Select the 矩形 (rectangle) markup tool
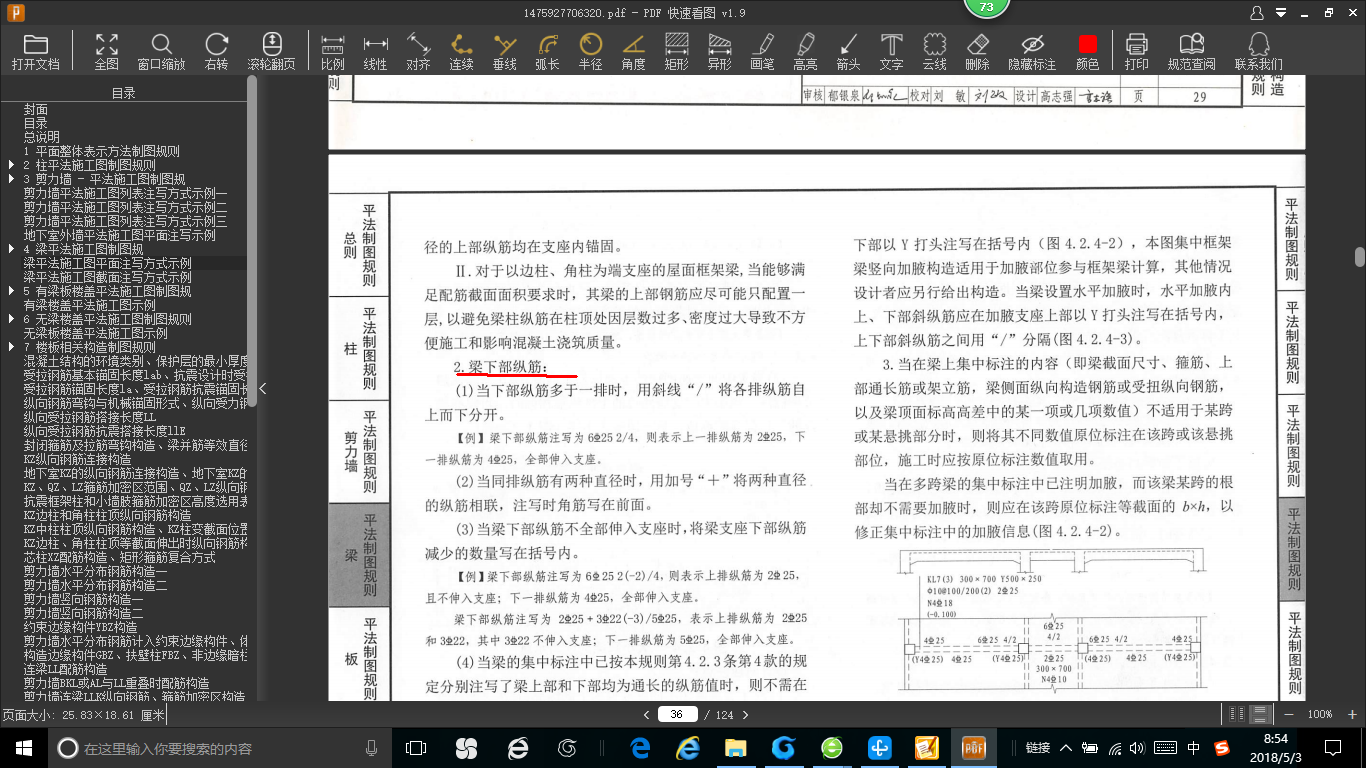The height and width of the screenshot is (768, 1366). click(676, 47)
